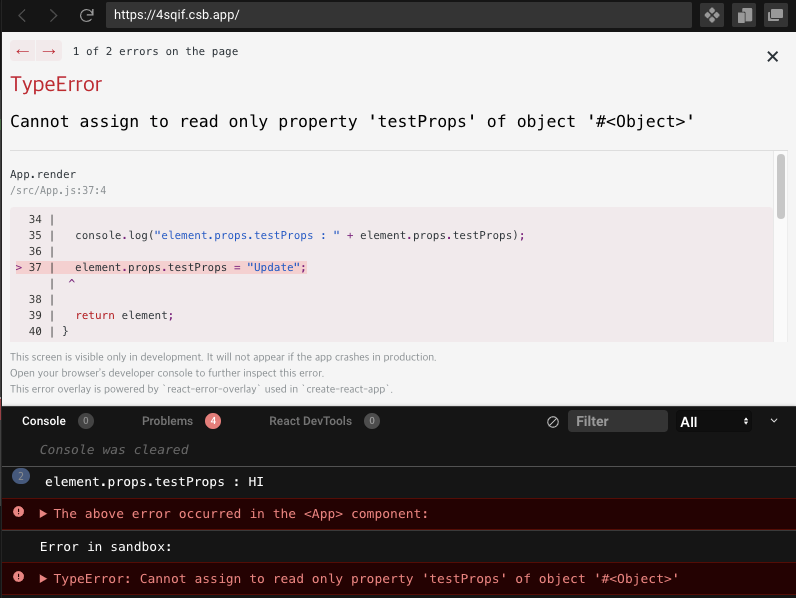
Task: Clear the console with the circle-slash icon
Action: click(553, 422)
